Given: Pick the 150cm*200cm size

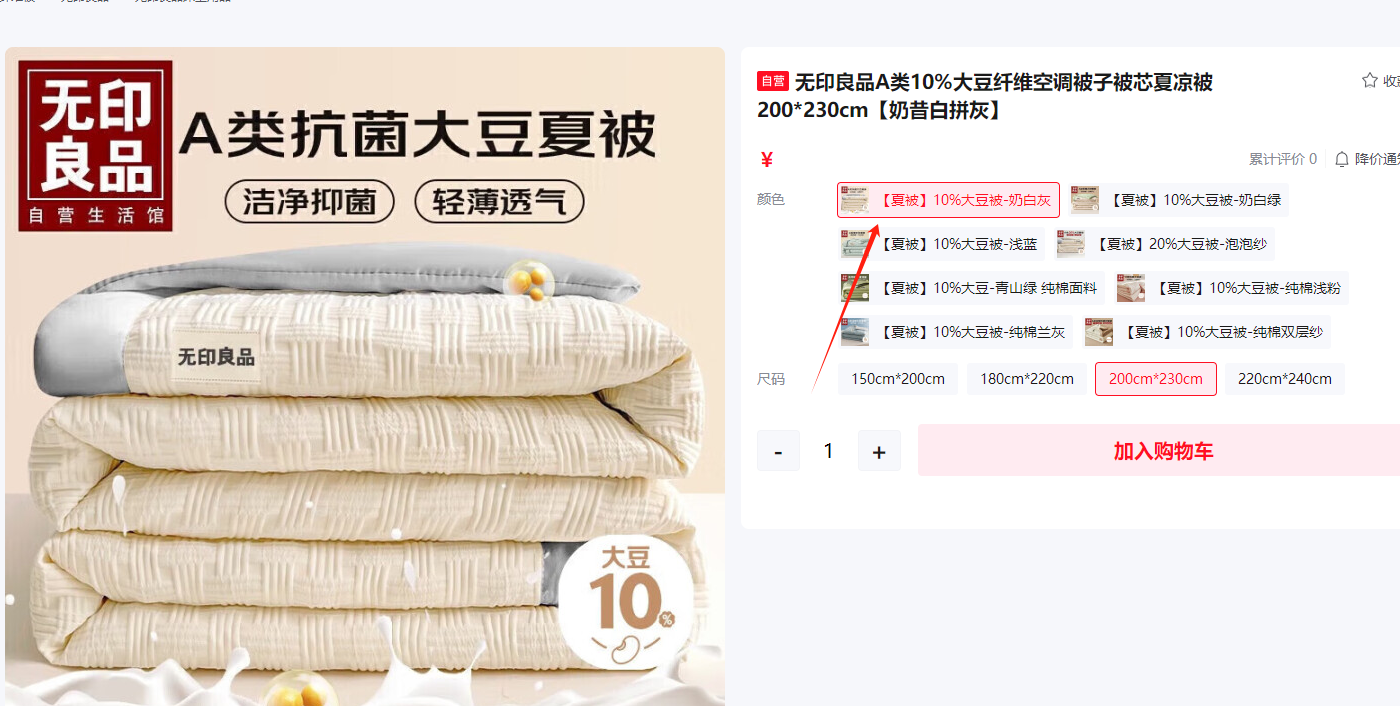Looking at the screenshot, I should (x=898, y=379).
